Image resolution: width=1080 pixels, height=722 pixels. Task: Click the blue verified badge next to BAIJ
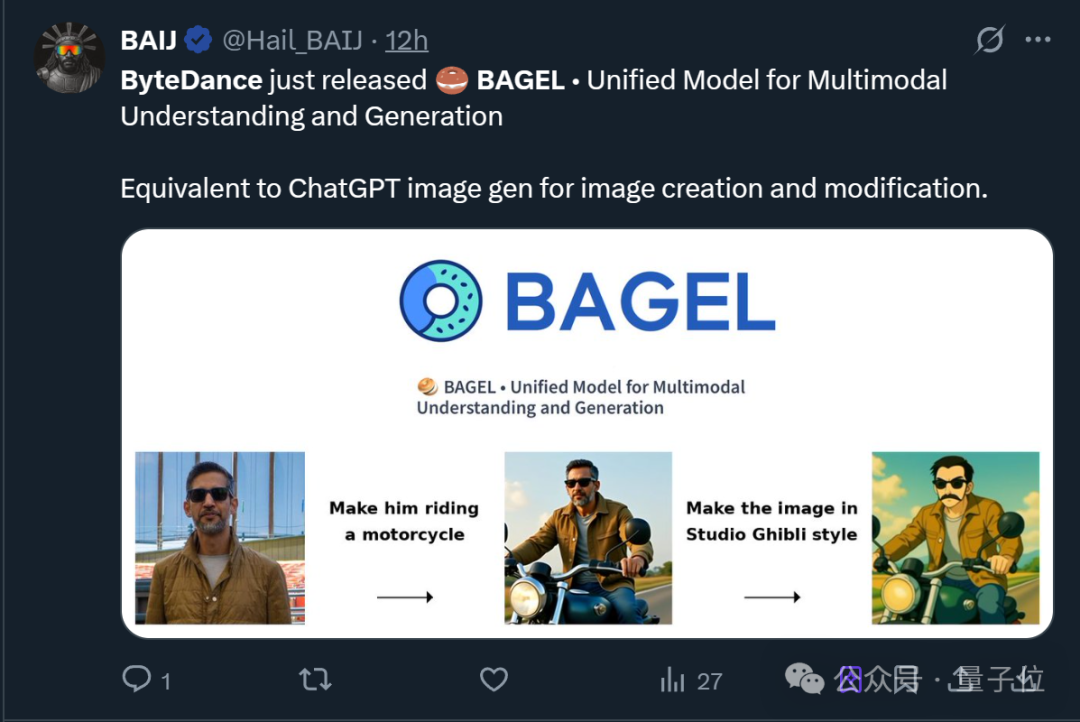(x=198, y=40)
